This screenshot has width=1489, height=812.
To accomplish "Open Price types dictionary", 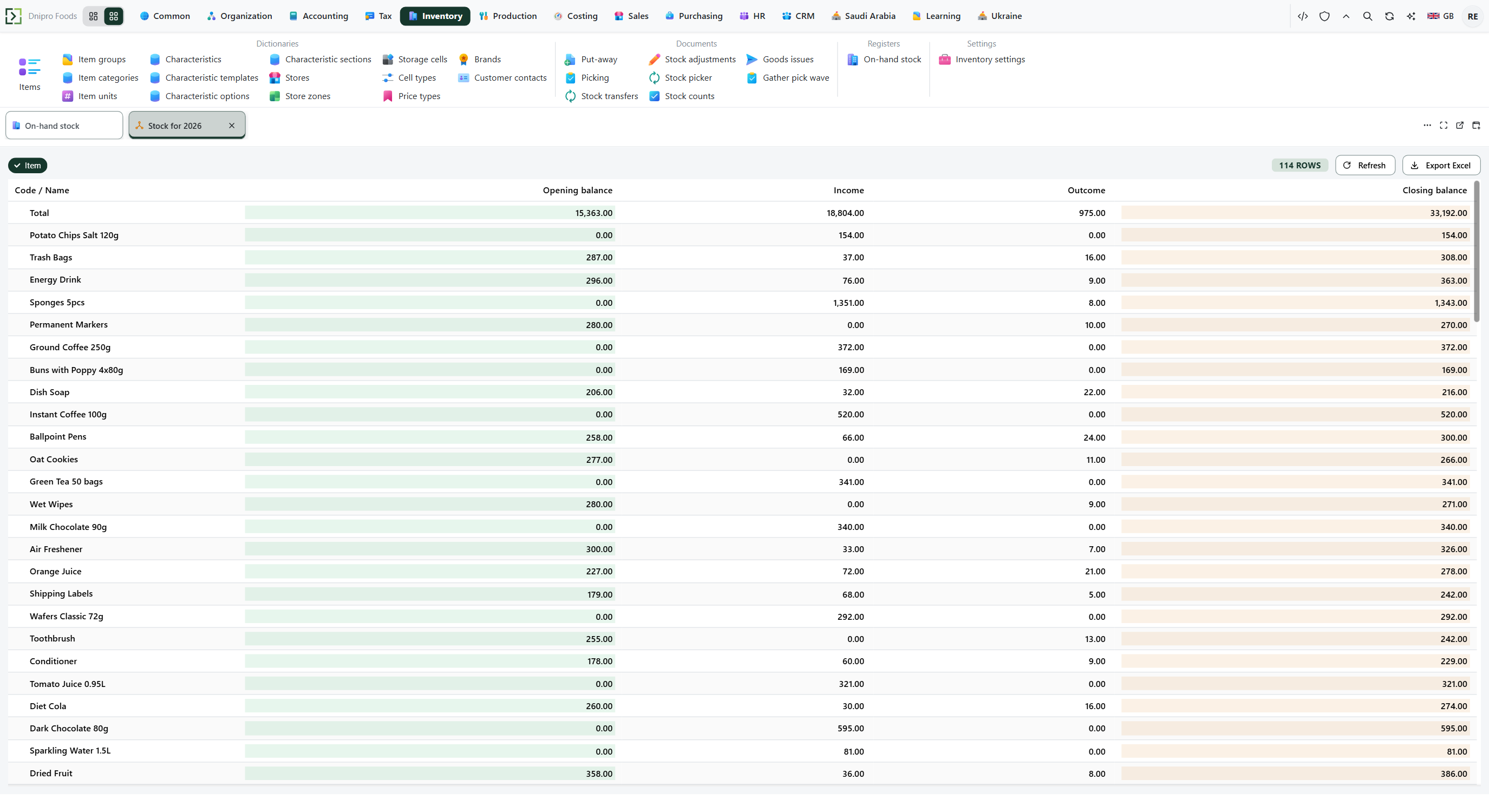I will 411,96.
